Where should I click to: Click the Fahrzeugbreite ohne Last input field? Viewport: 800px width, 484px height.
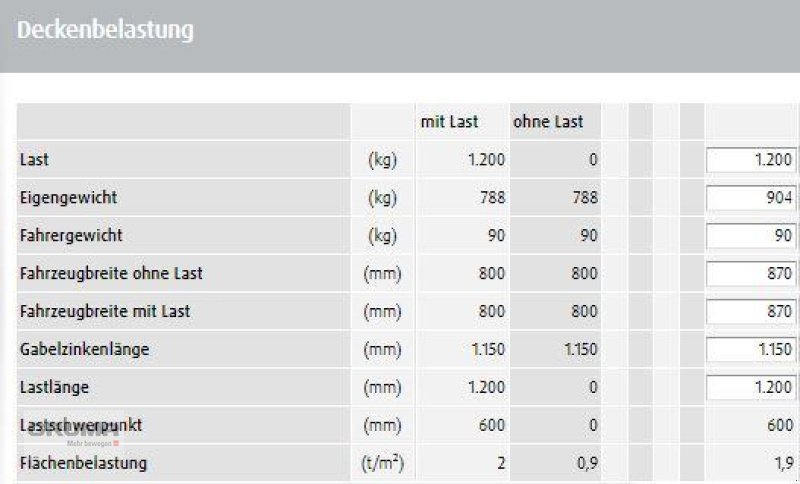[751, 274]
